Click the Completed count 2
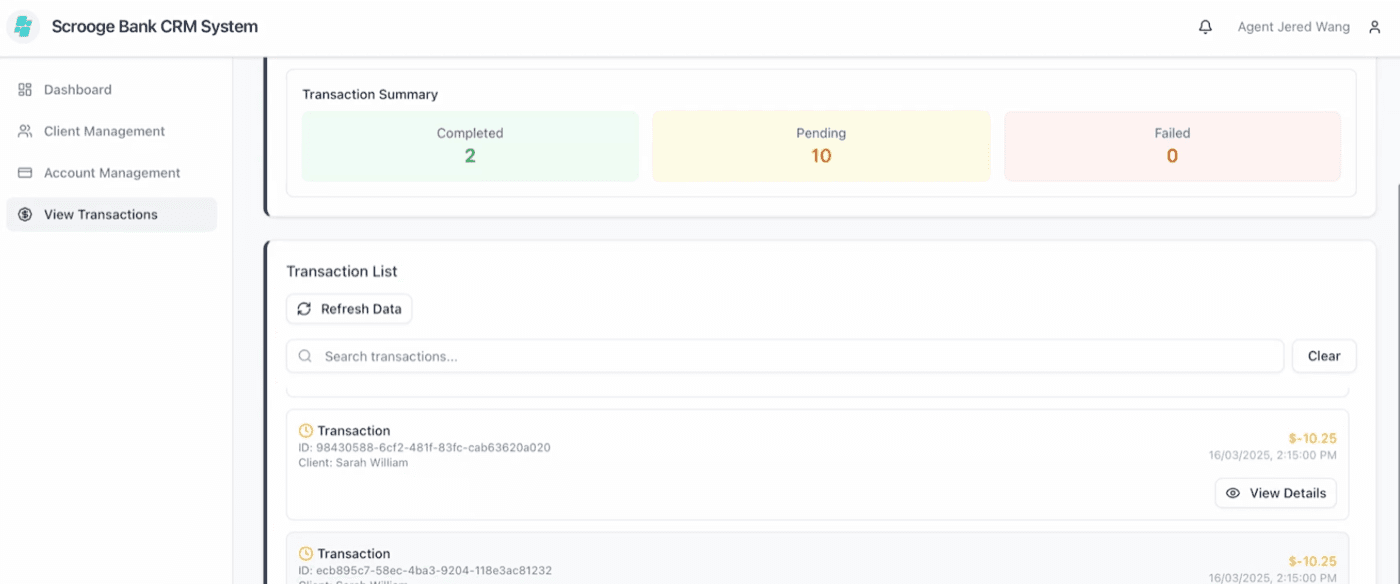1400x584 pixels. 470,156
